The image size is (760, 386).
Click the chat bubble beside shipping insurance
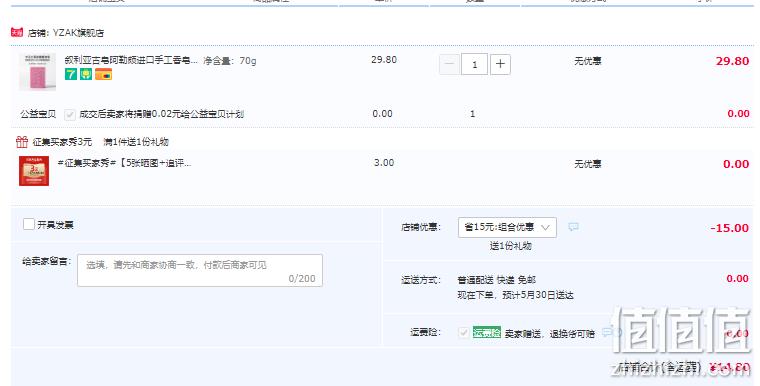click(x=608, y=332)
